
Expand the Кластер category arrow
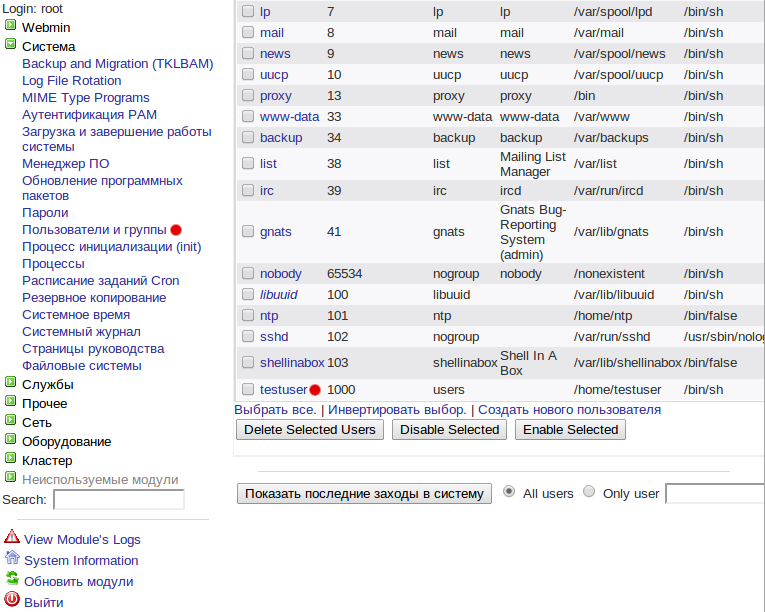[10, 458]
